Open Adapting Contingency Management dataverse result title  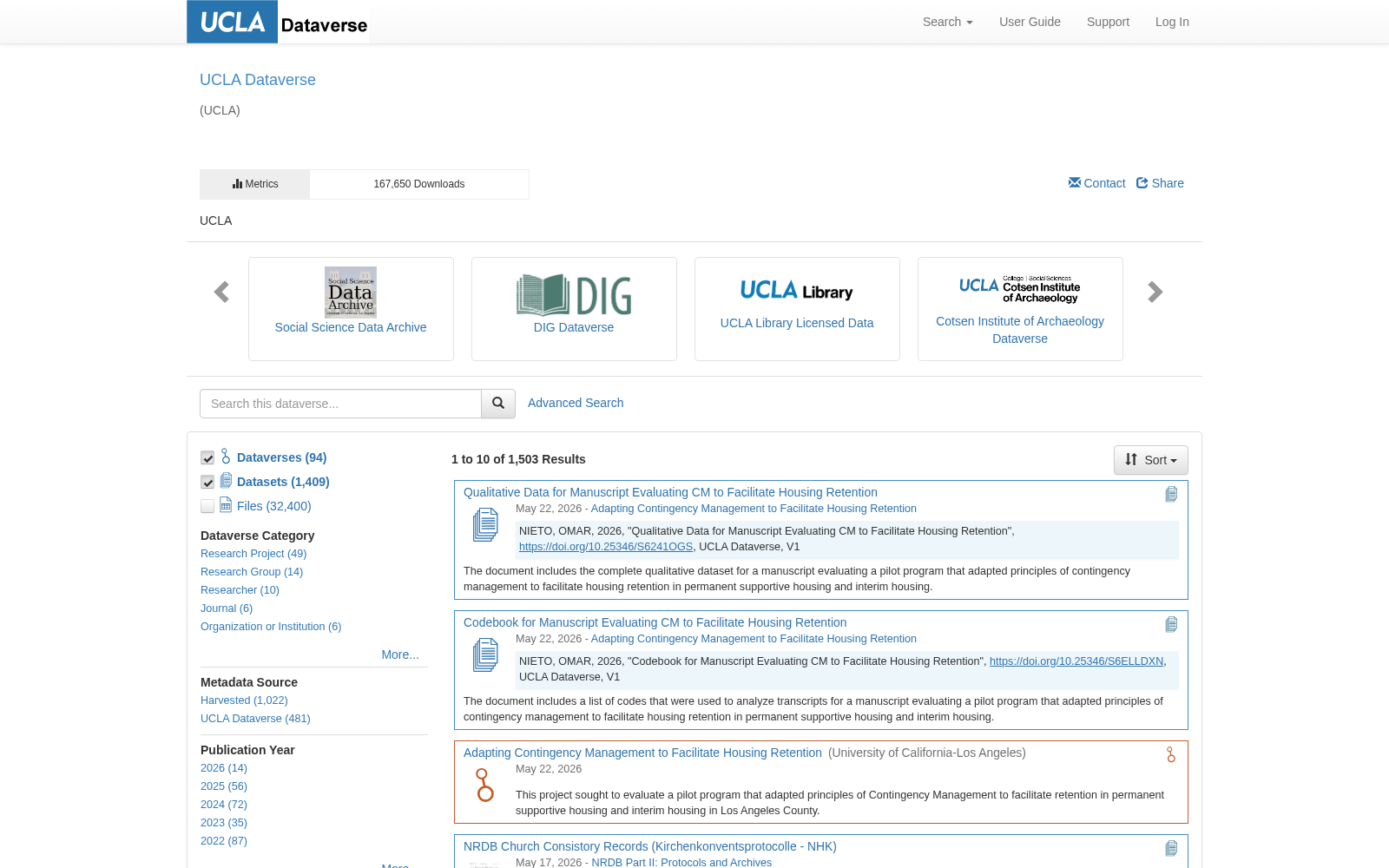click(642, 753)
